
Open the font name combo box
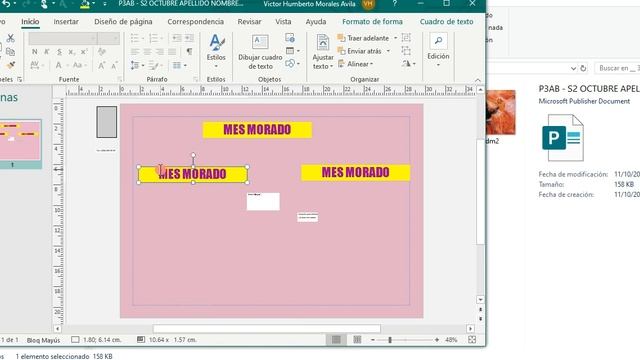[x=62, y=38]
